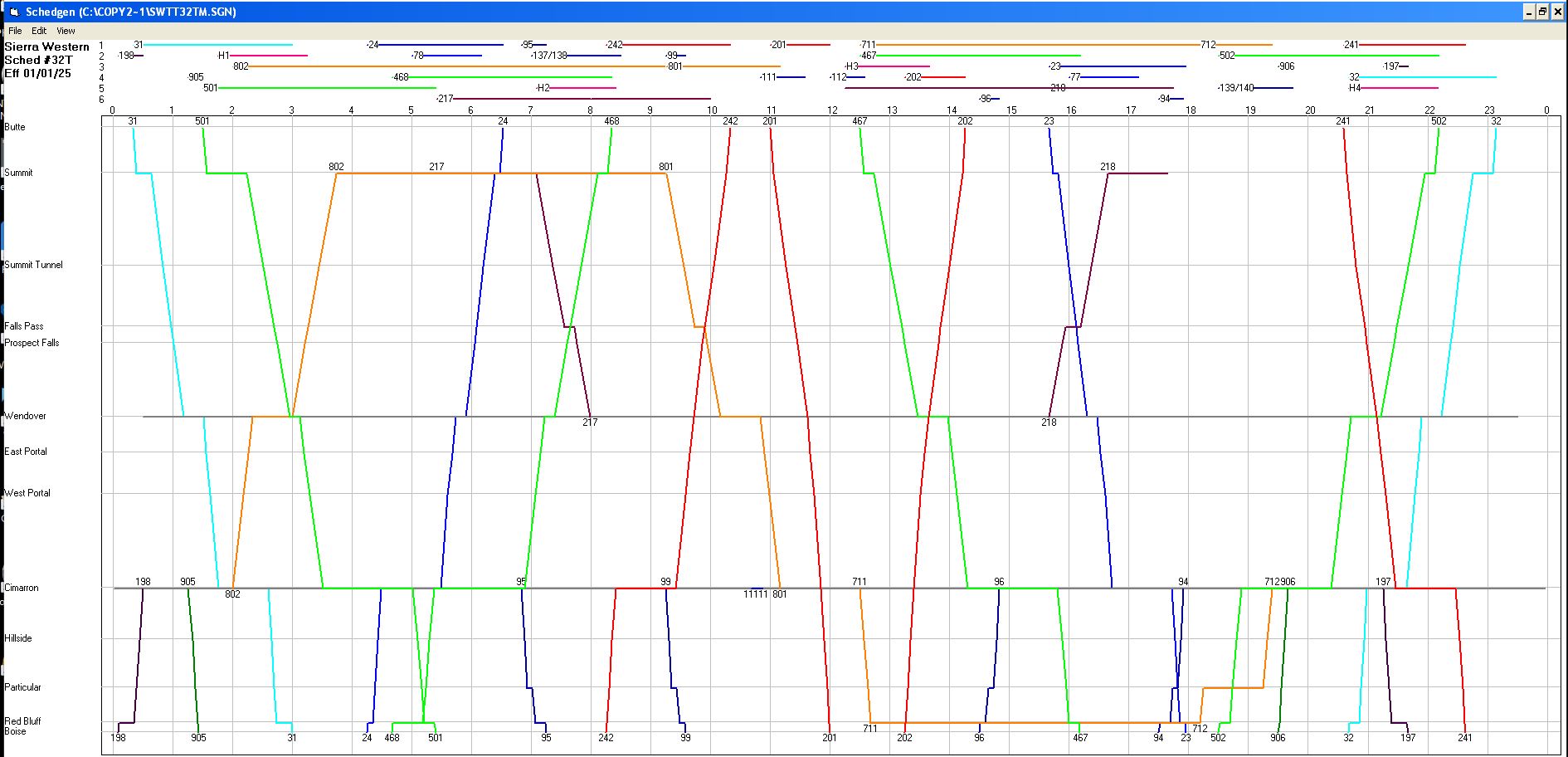This screenshot has height=757, width=1568.
Task: Click the Sched #32T text
Action: [38, 60]
